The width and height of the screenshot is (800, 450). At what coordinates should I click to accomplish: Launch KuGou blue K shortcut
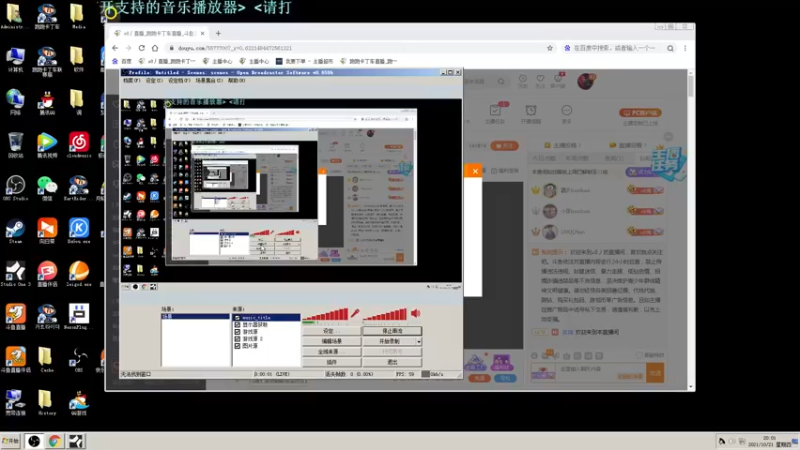pyautogui.click(x=79, y=231)
